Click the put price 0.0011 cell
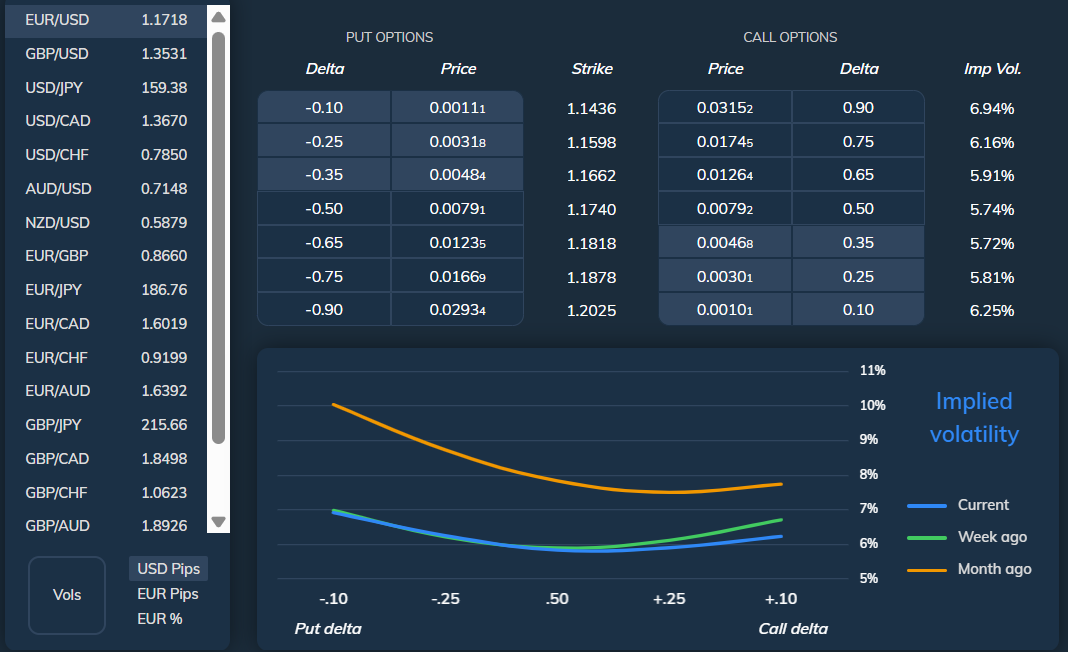This screenshot has height=652, width=1068. click(457, 108)
